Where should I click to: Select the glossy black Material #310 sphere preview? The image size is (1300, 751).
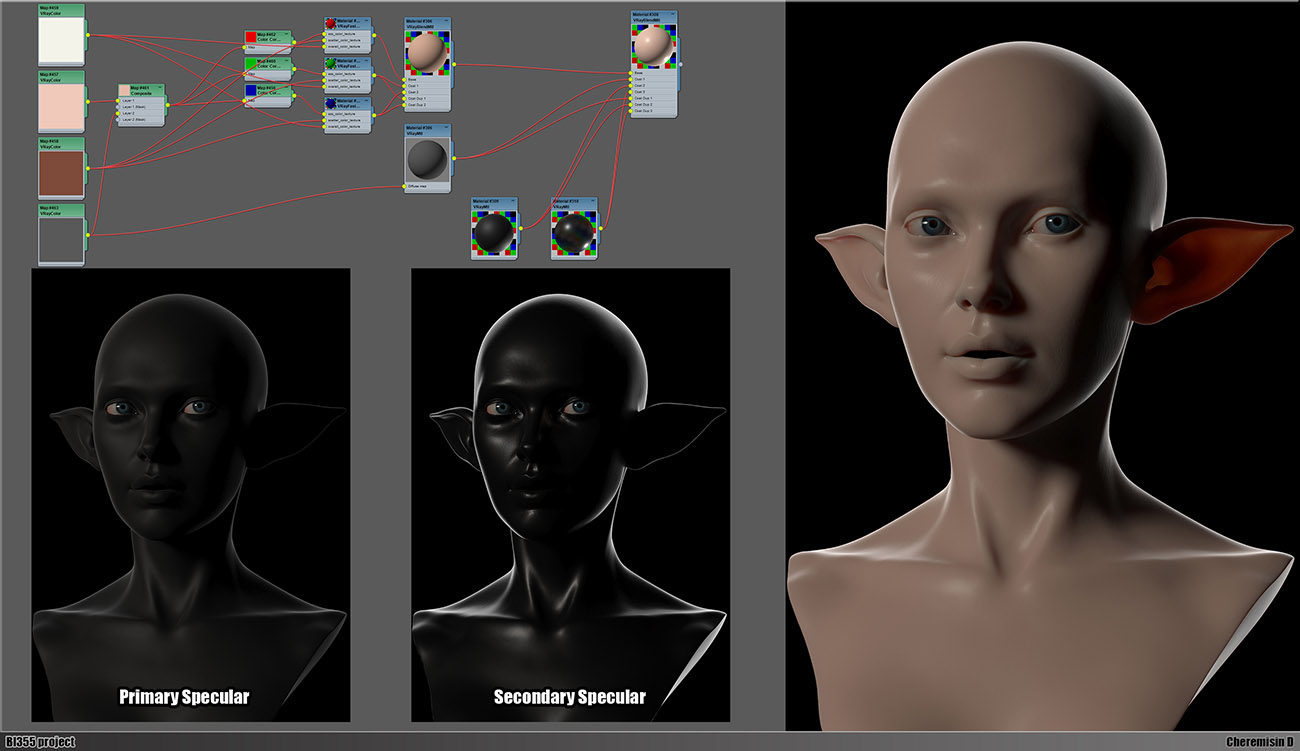click(575, 231)
